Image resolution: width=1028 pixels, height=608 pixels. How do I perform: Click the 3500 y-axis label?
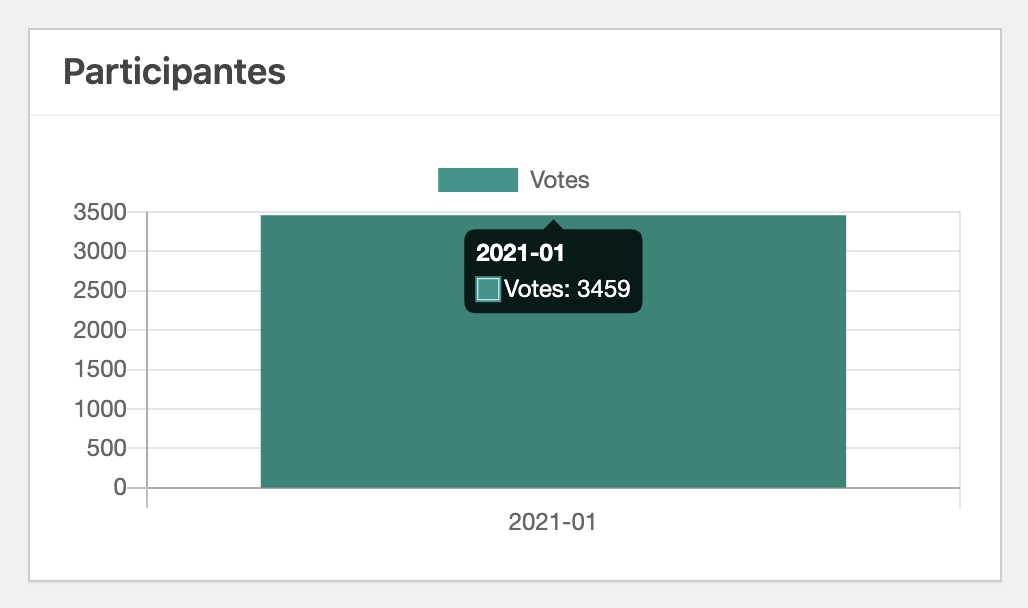[x=100, y=212]
